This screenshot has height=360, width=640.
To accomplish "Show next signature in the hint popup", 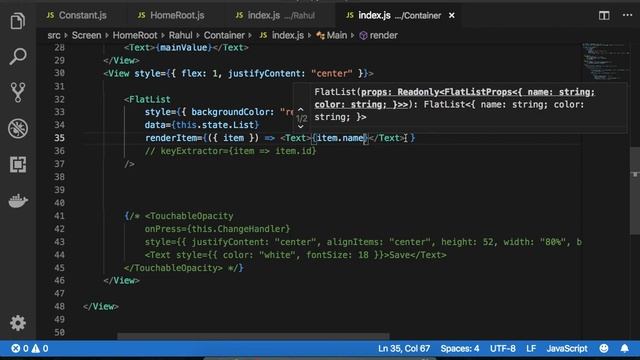I will (301, 127).
